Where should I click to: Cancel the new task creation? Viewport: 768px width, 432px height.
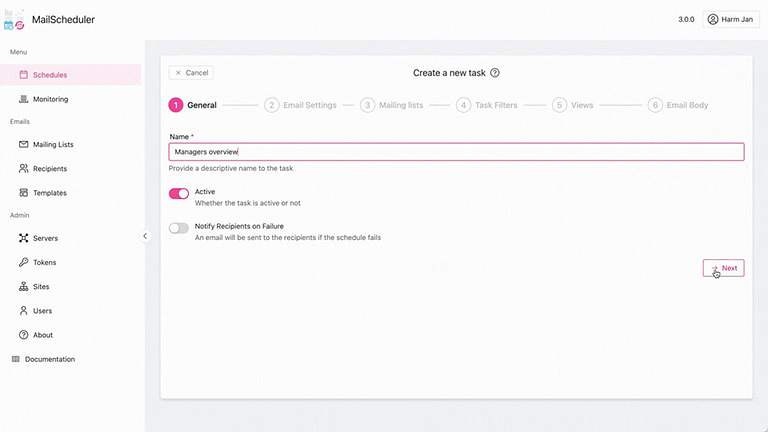pos(191,73)
